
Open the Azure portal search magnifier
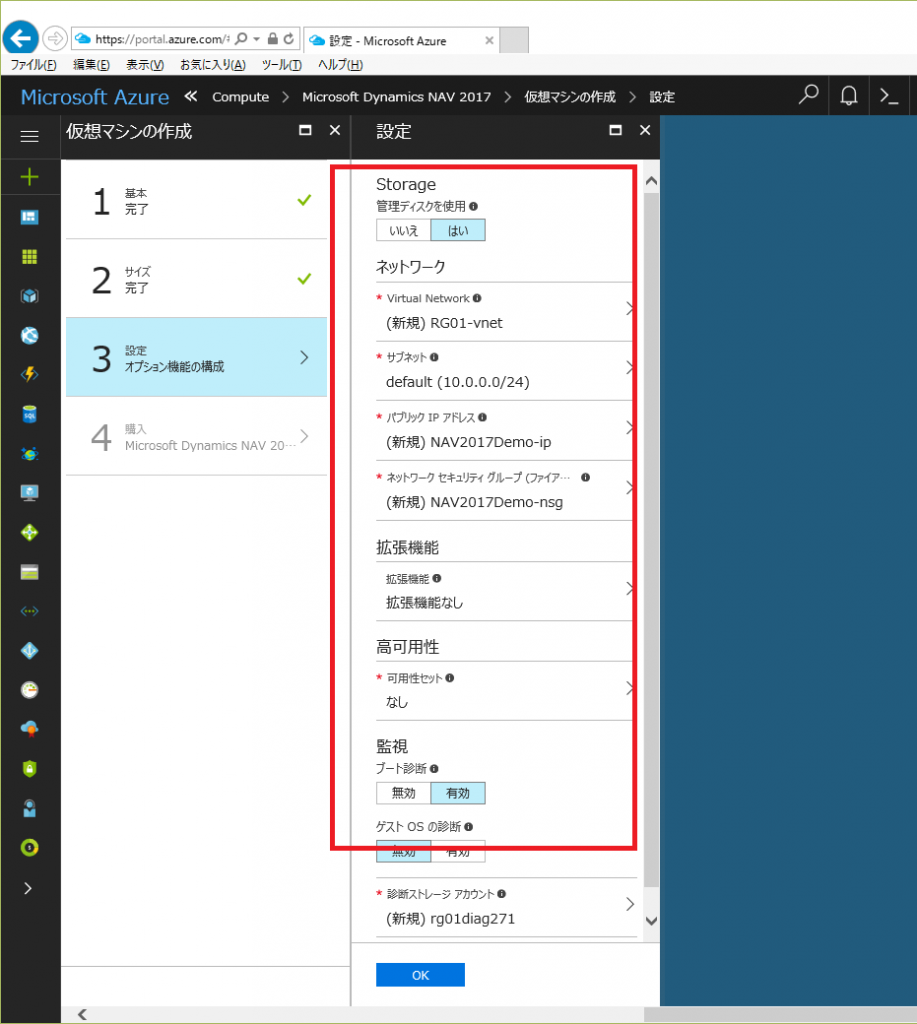coord(809,95)
